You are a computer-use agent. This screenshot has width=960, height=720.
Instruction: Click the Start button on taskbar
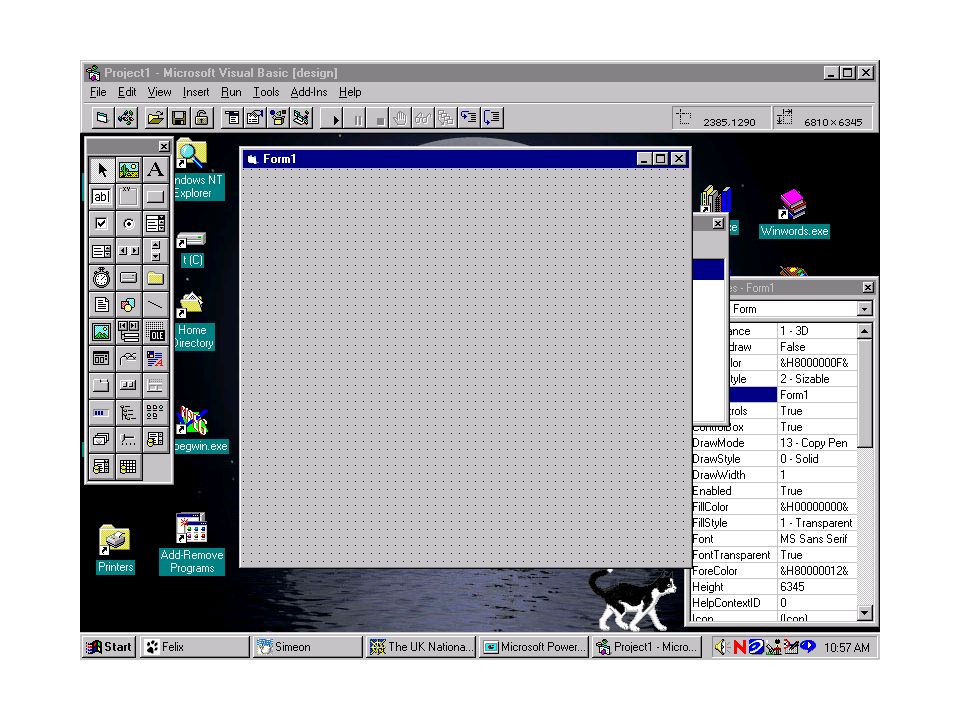109,647
